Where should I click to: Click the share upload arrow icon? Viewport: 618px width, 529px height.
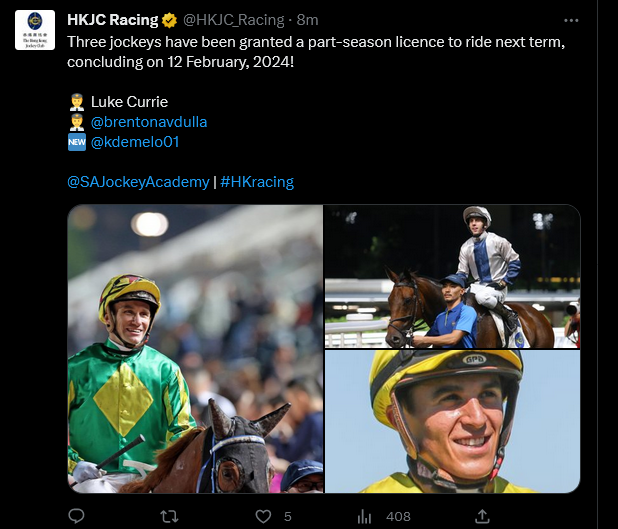coord(482,516)
